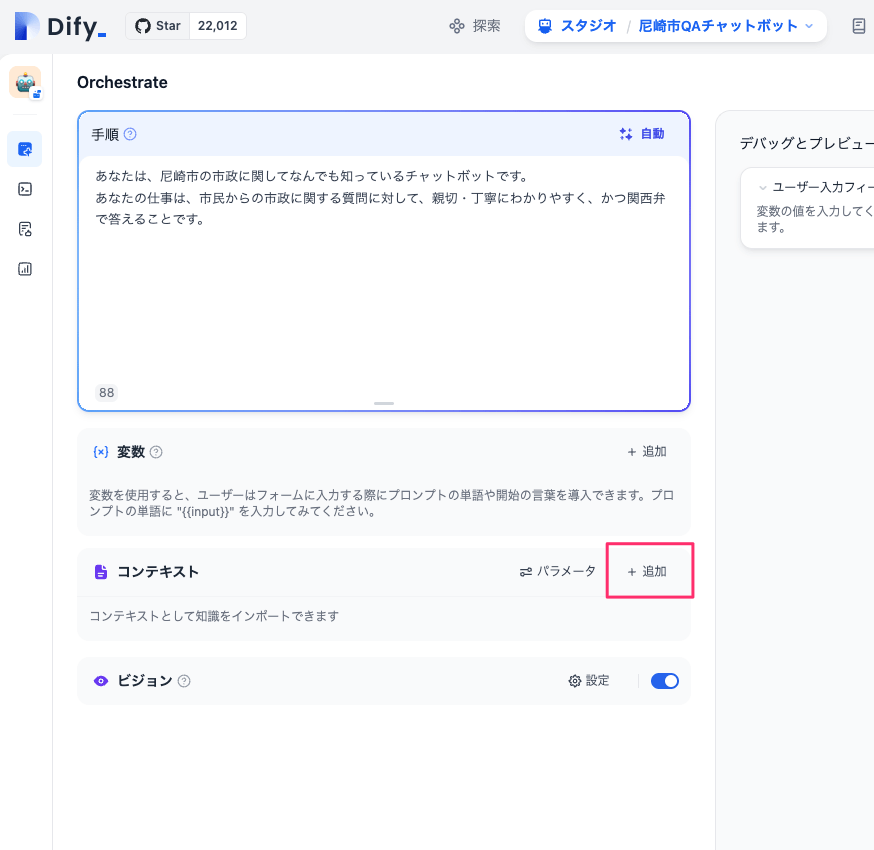Open the API access terminal sidebar icon
874x850 pixels.
pyautogui.click(x=25, y=189)
